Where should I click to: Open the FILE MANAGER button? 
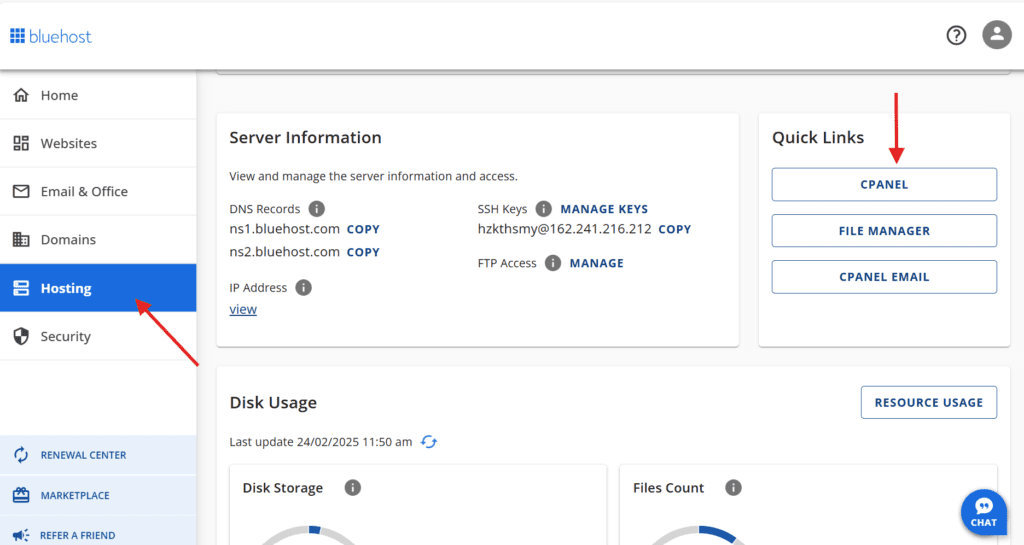[x=884, y=231]
